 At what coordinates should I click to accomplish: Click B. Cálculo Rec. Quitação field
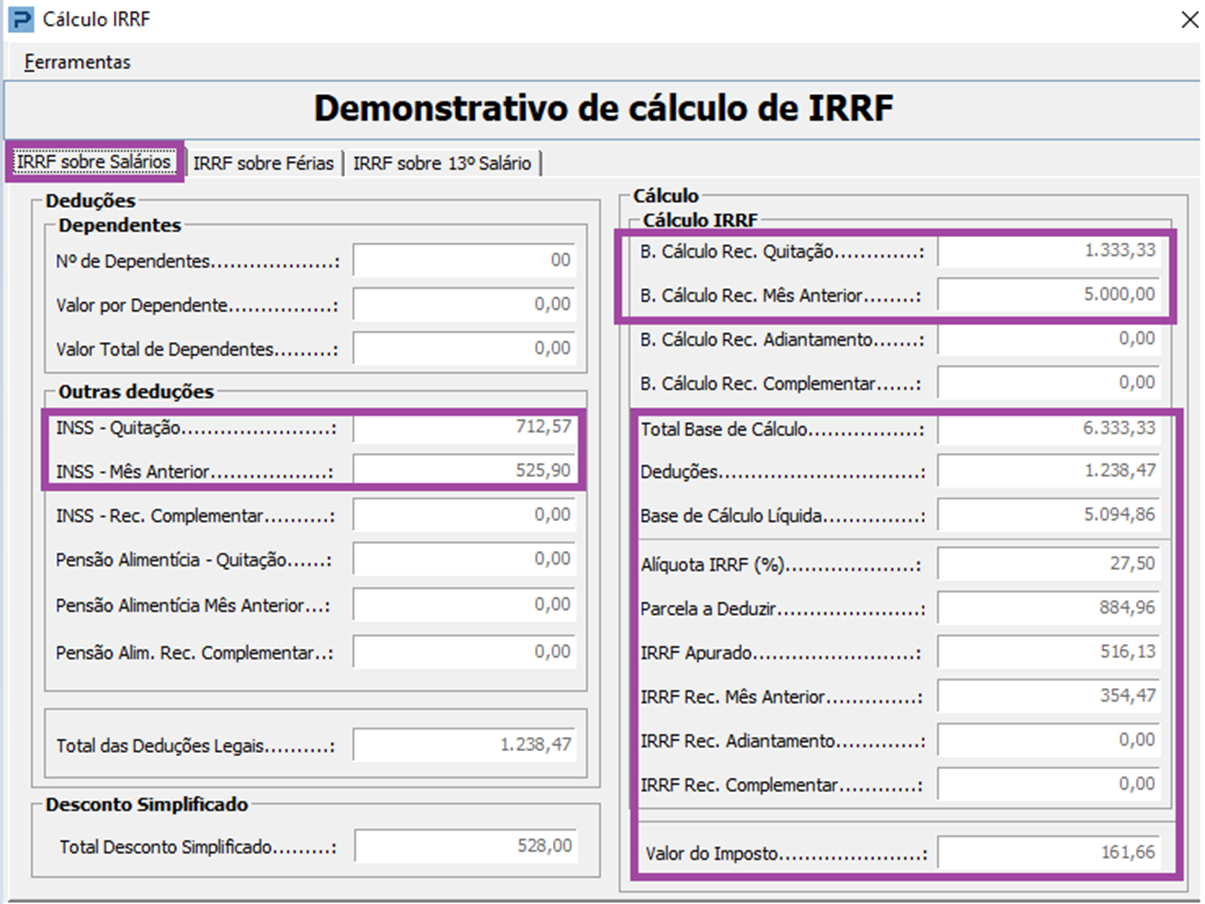pyautogui.click(x=1050, y=251)
